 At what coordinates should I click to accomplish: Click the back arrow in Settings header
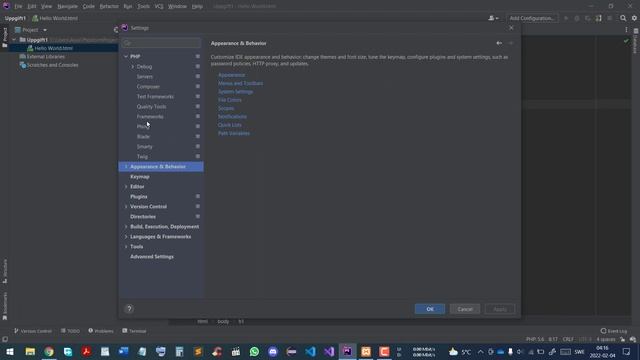499,43
